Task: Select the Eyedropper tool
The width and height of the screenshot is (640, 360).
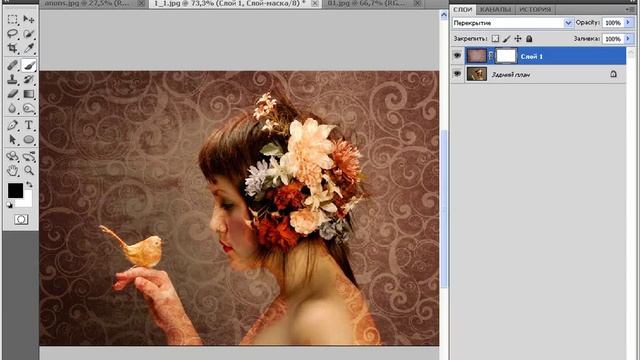Action: [29, 48]
